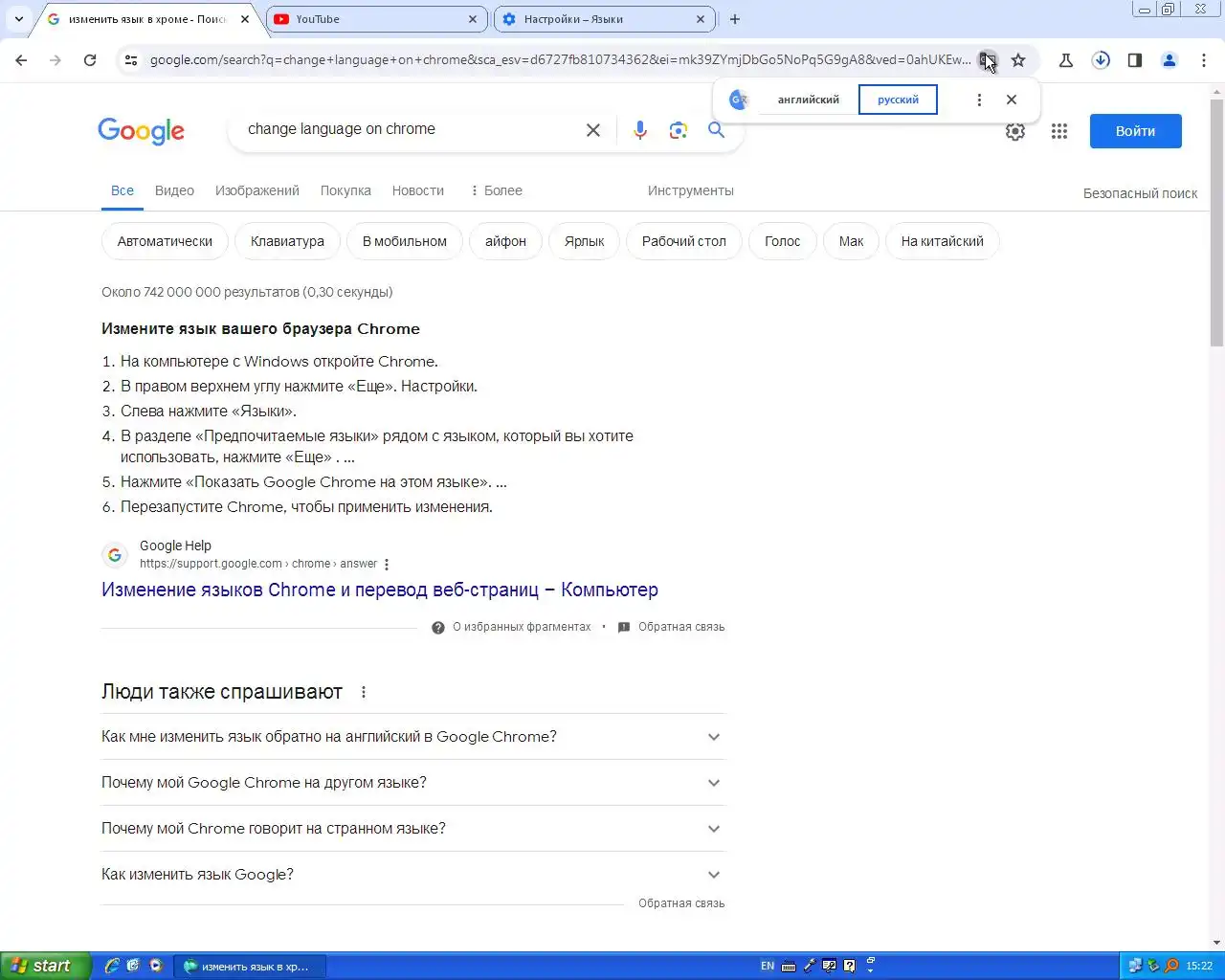Screen dimensions: 1225x980
Task: Open options dots beside Google Help result
Action: pyautogui.click(x=387, y=565)
